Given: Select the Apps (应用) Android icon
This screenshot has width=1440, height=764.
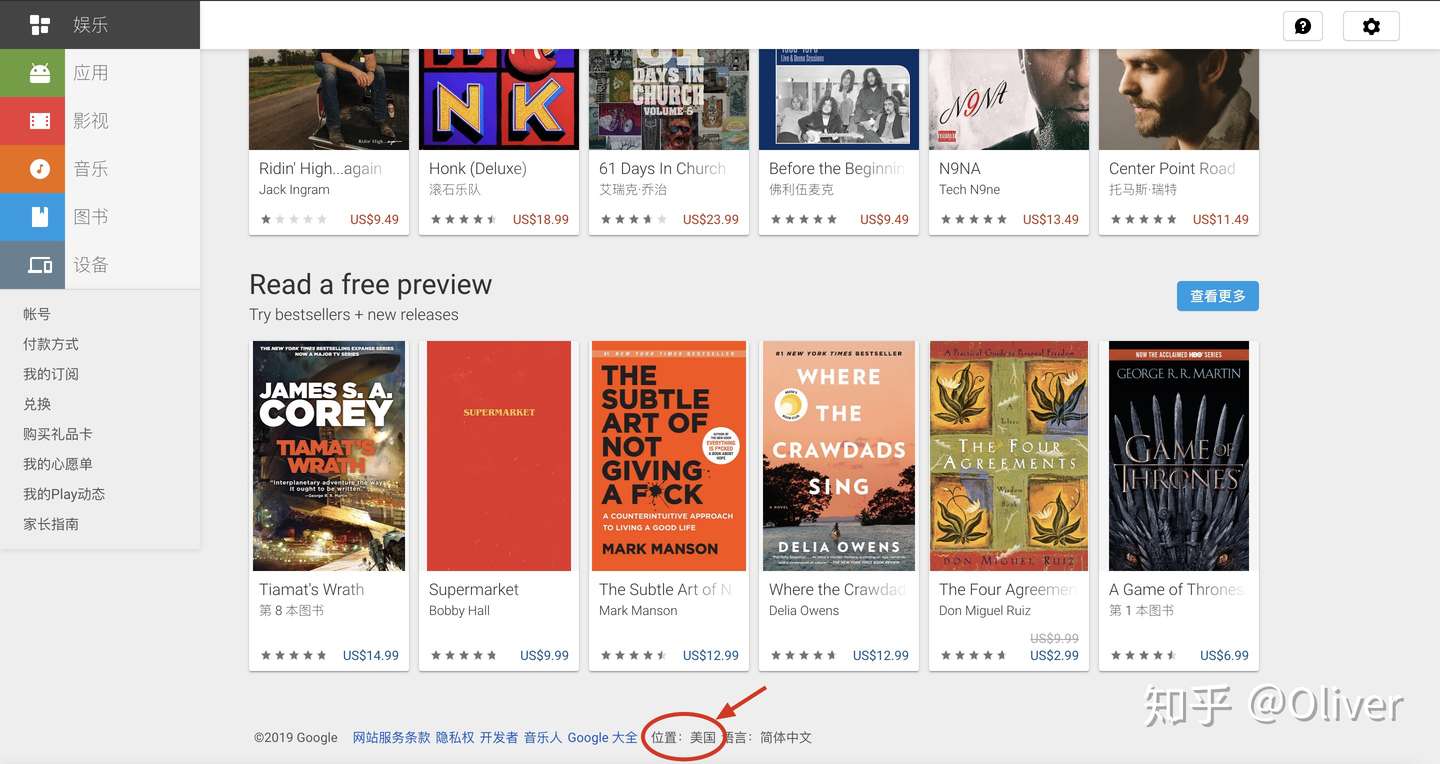Looking at the screenshot, I should click(x=40, y=73).
